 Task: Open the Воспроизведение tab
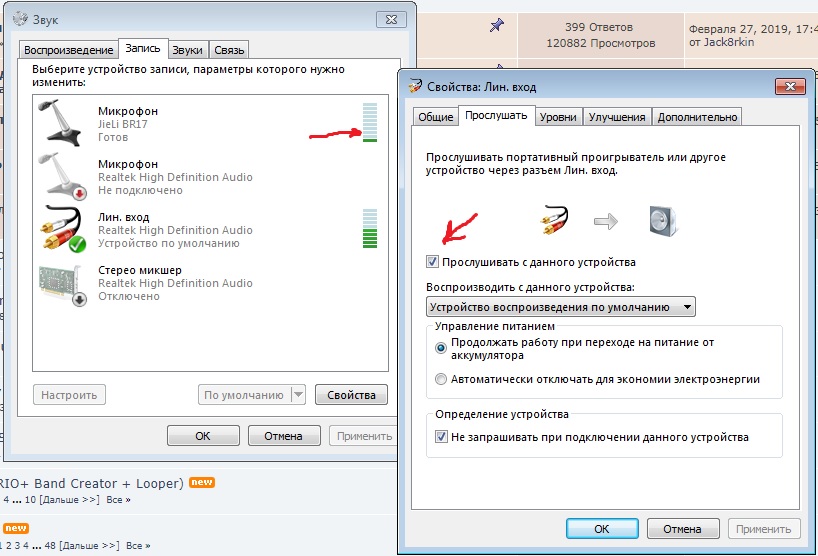tap(68, 50)
